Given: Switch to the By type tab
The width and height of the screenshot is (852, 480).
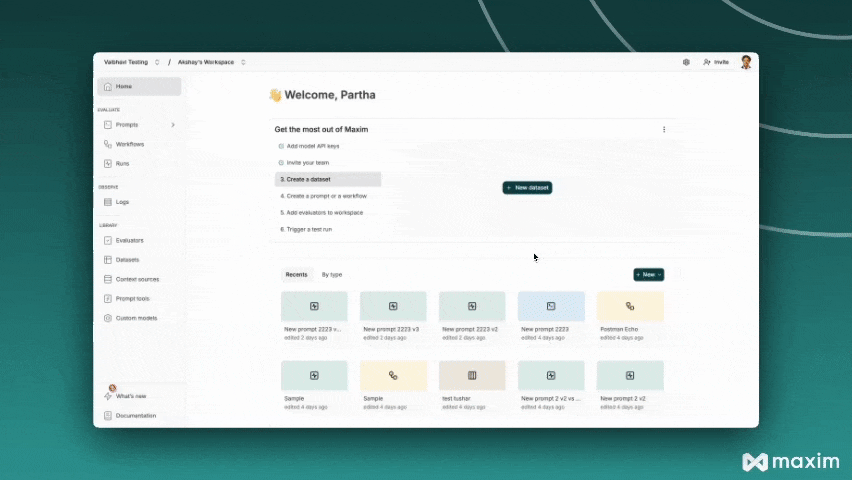Looking at the screenshot, I should 331,275.
